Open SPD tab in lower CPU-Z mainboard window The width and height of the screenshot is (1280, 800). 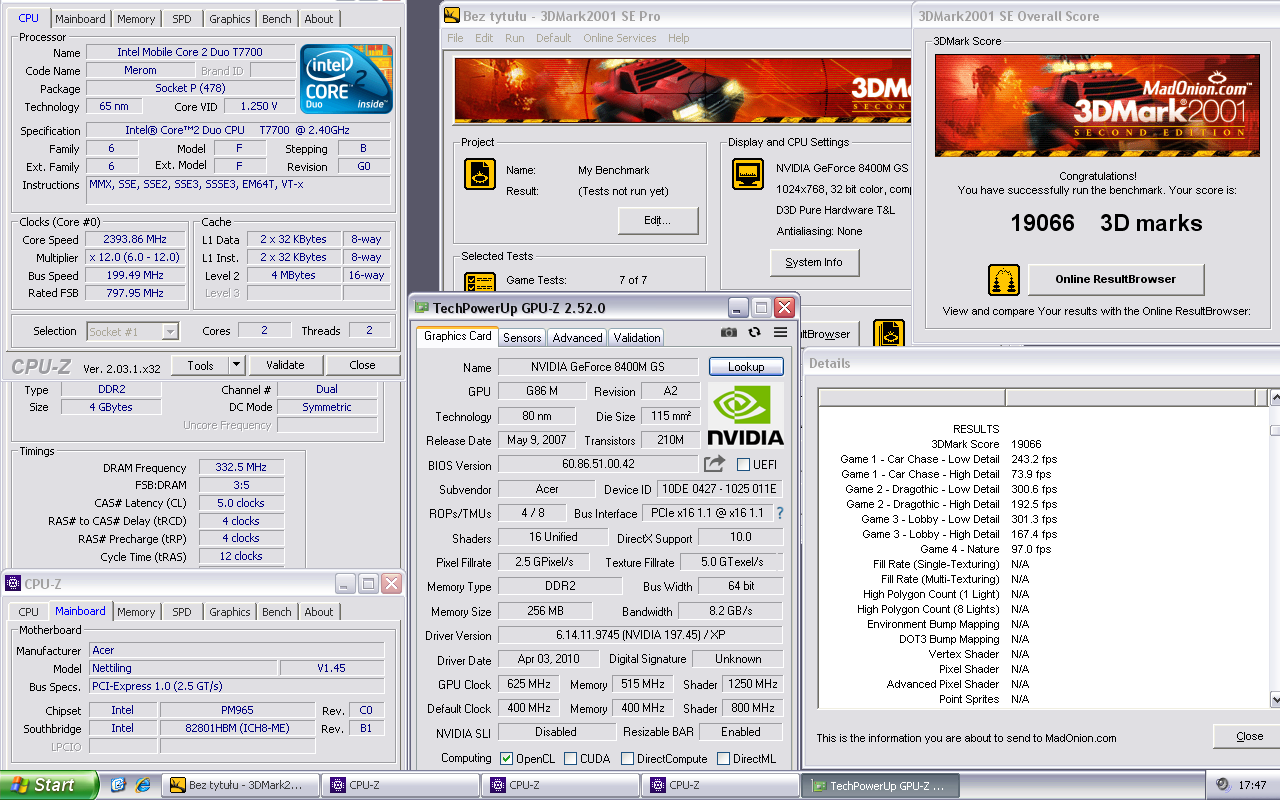(181, 611)
